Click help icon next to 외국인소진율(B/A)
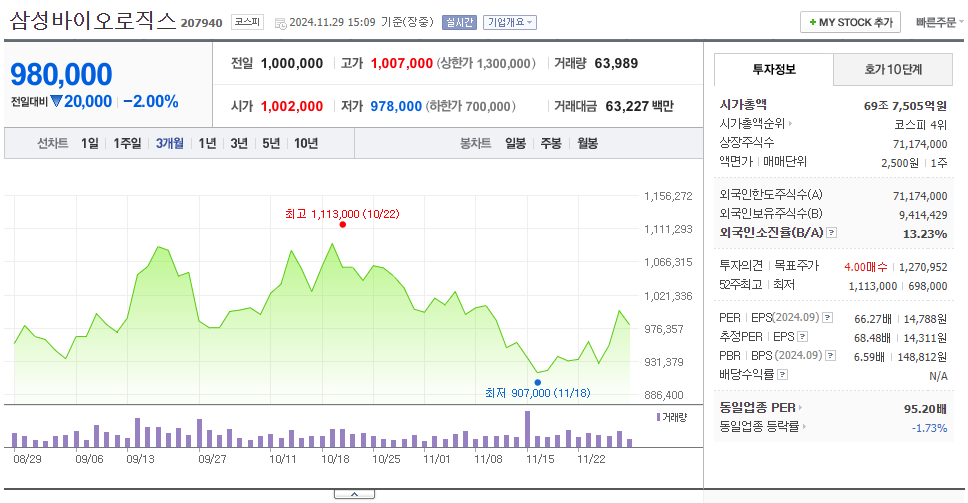 (x=832, y=233)
